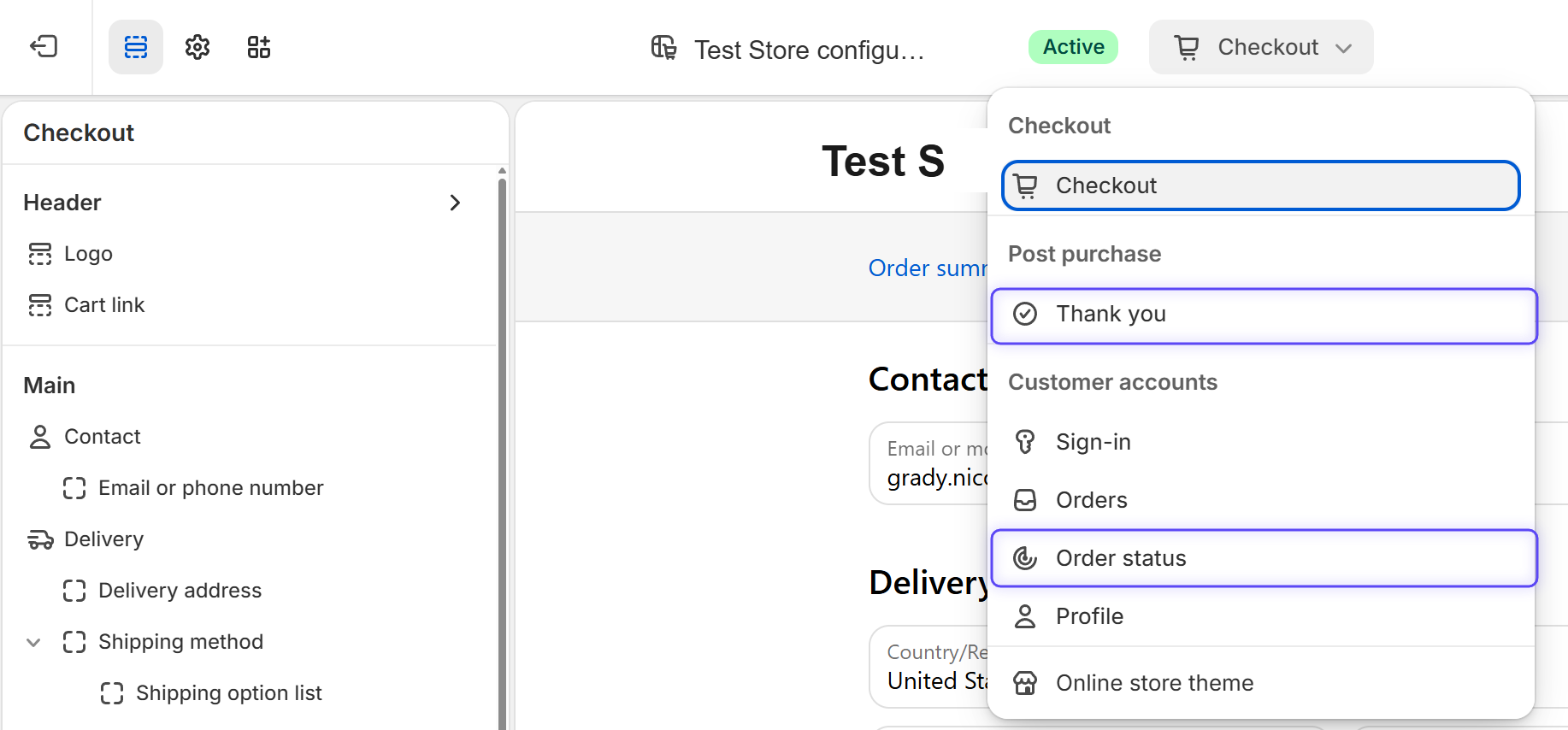Screen dimensions: 1568x730
Task: Select Order status from the menu
Action: [x=1264, y=558]
